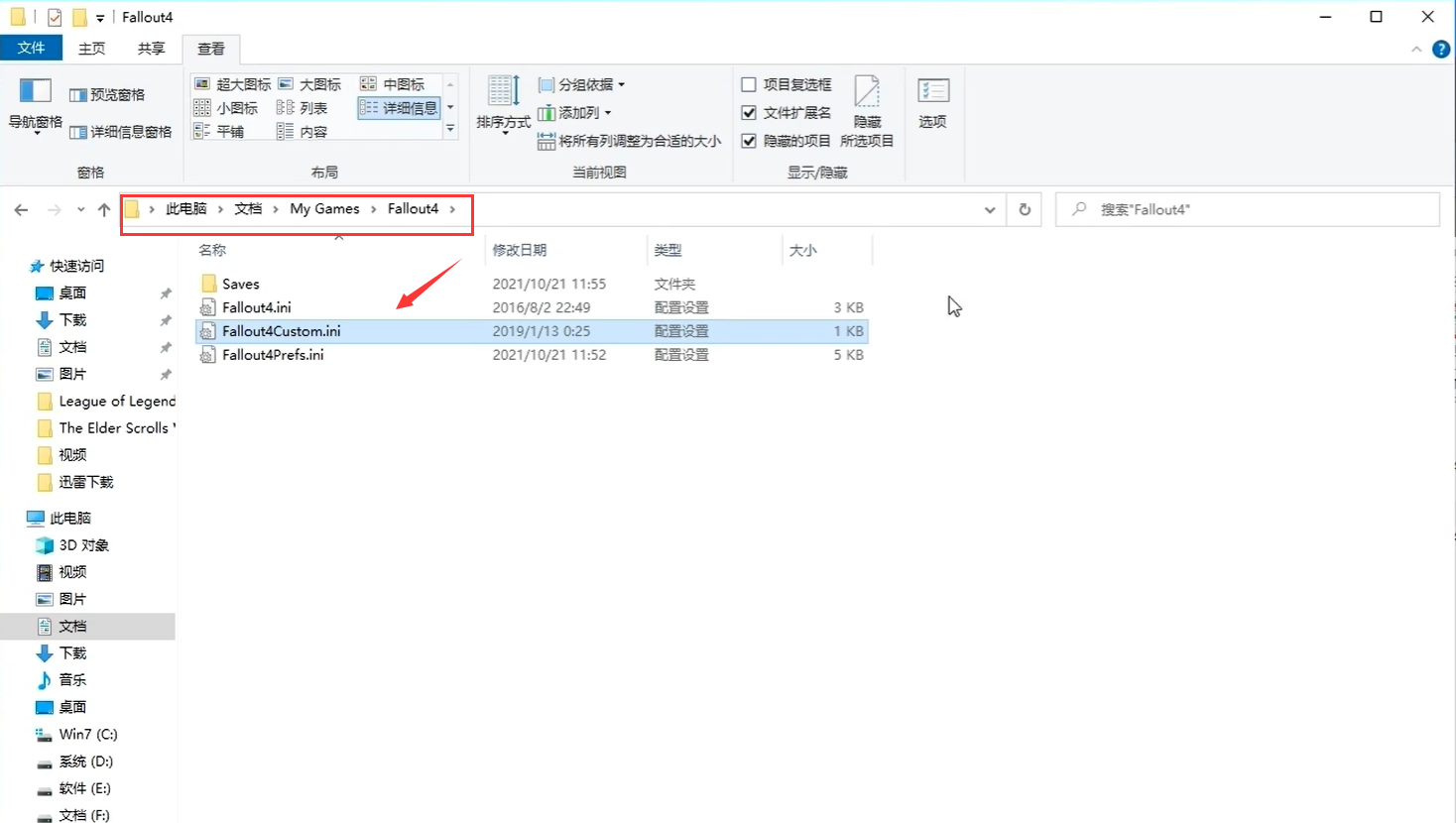Refresh the current folder
This screenshot has height=823, width=1456.
click(1025, 210)
